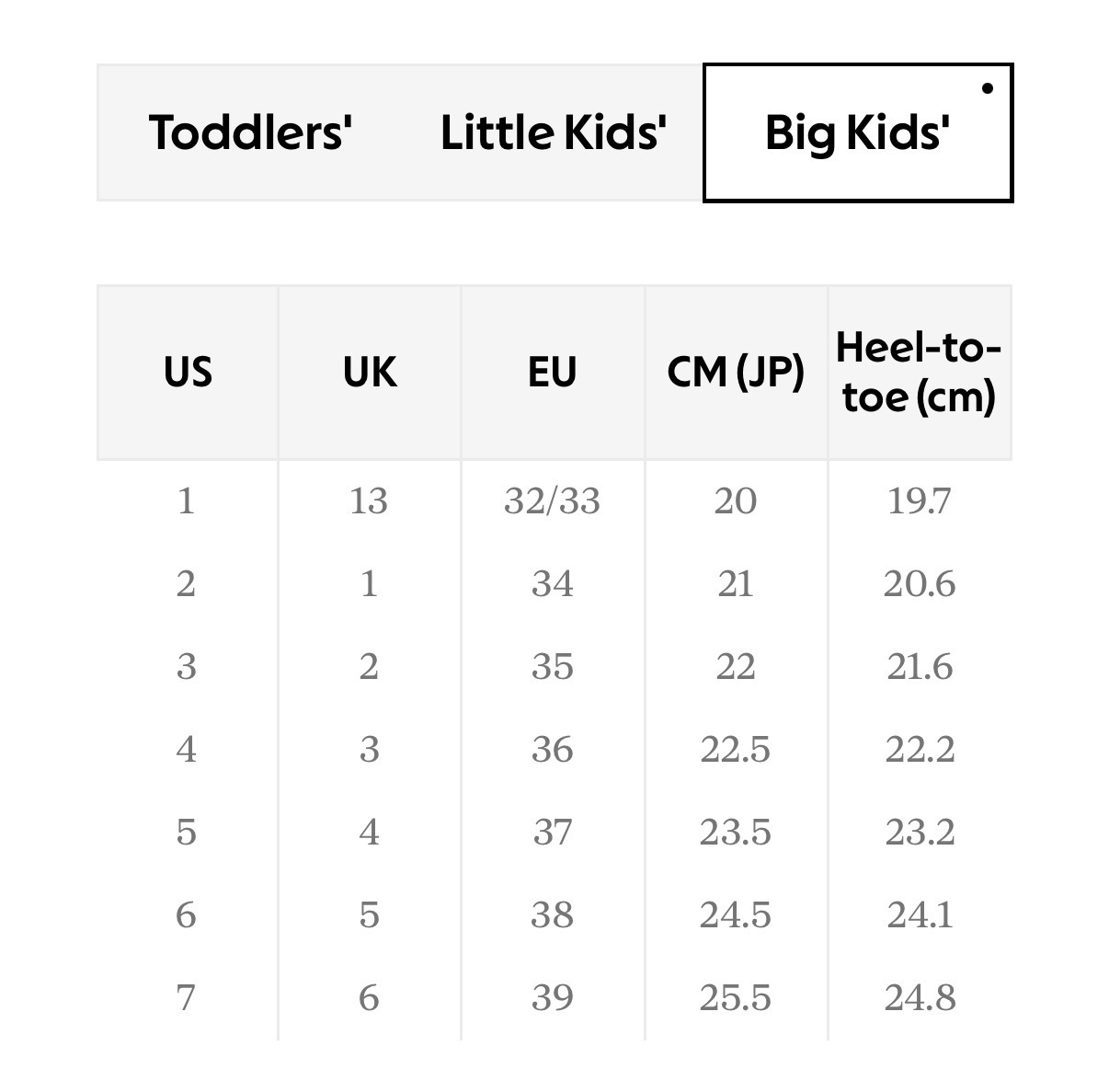Screen dimensions: 1109x1092
Task: Select heel-to-toe value 23.2
Action: (919, 833)
